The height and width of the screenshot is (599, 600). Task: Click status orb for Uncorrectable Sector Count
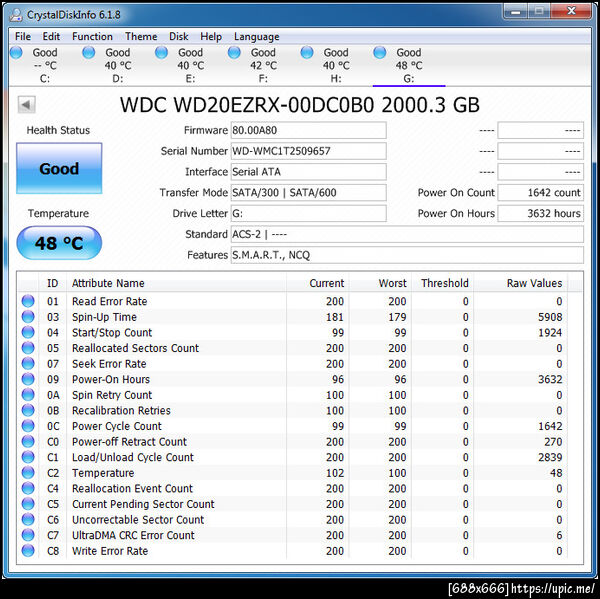tap(28, 519)
